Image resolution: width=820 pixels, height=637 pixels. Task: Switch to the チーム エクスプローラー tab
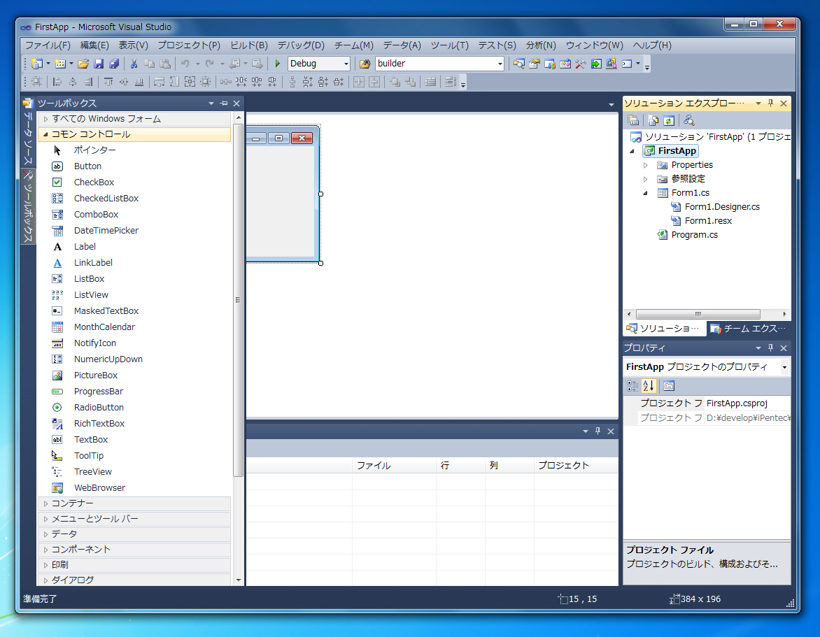coord(750,328)
